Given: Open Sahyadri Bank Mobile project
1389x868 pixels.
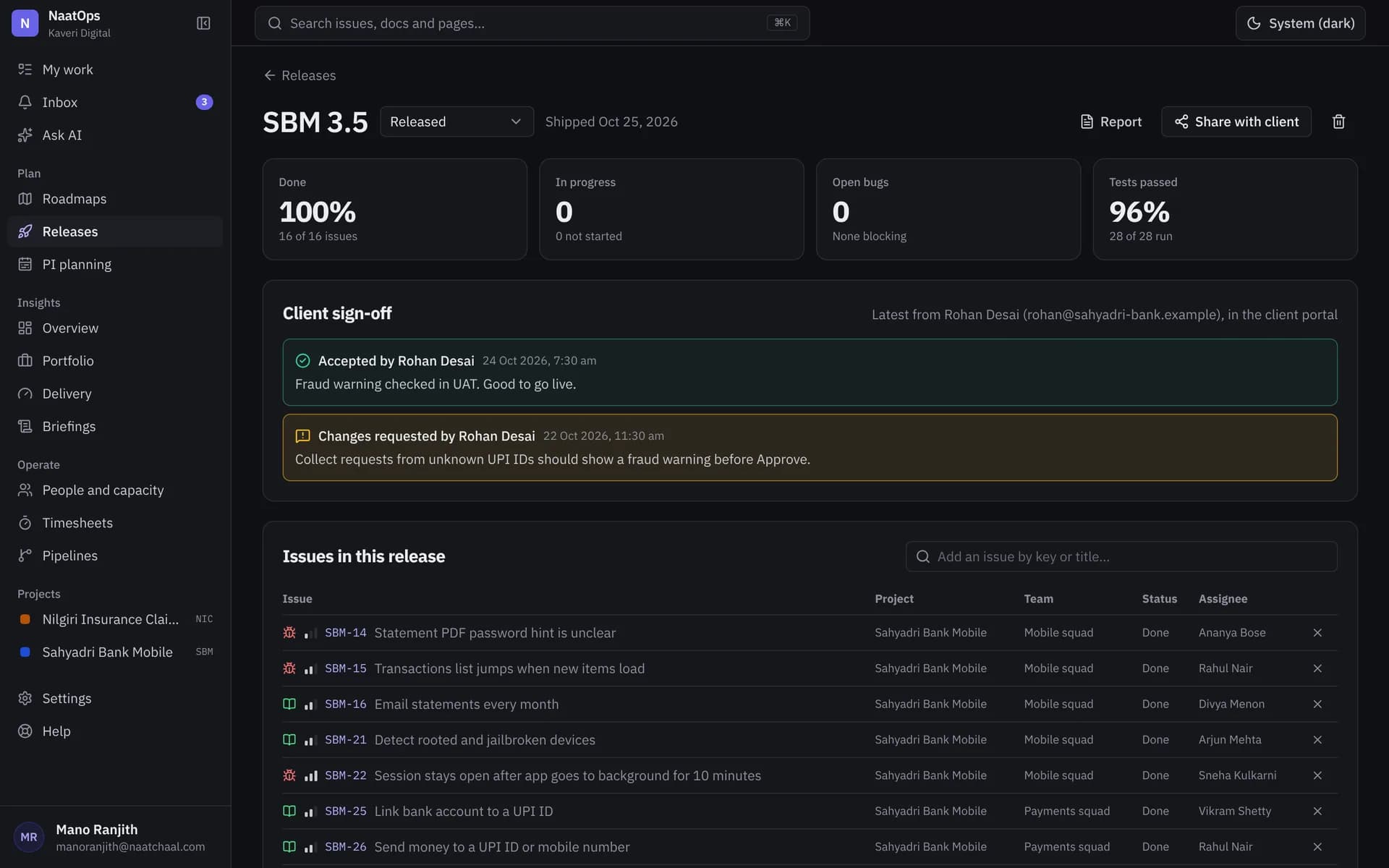Looking at the screenshot, I should 116,652.
